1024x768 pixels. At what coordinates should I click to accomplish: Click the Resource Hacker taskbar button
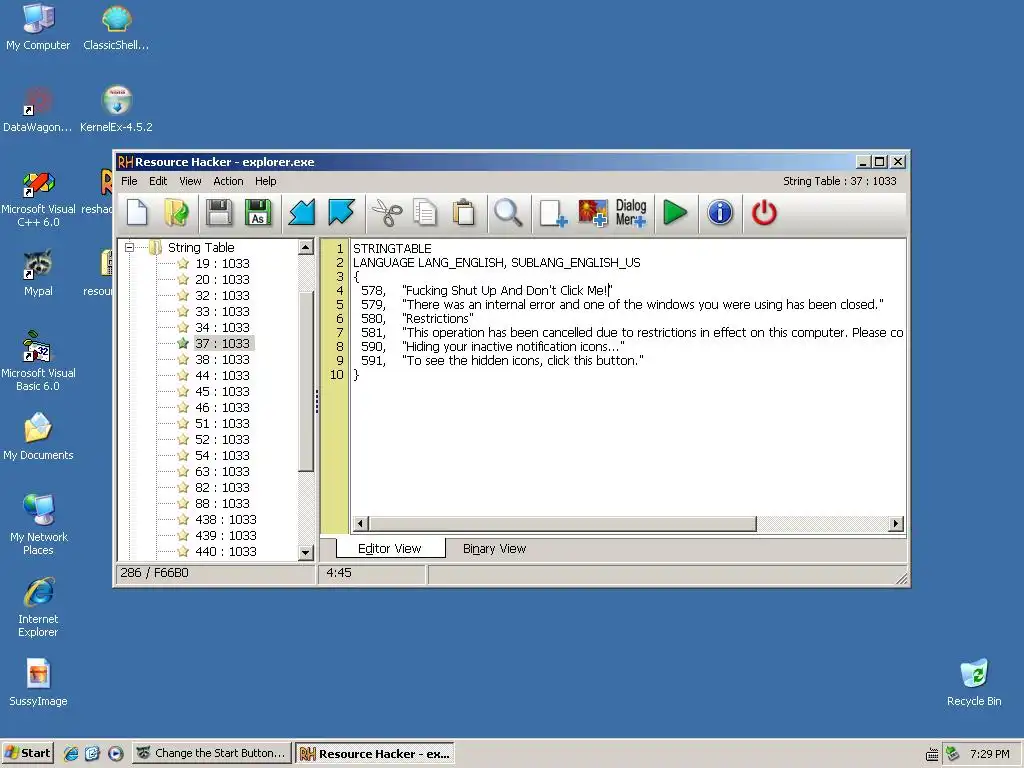pos(374,754)
